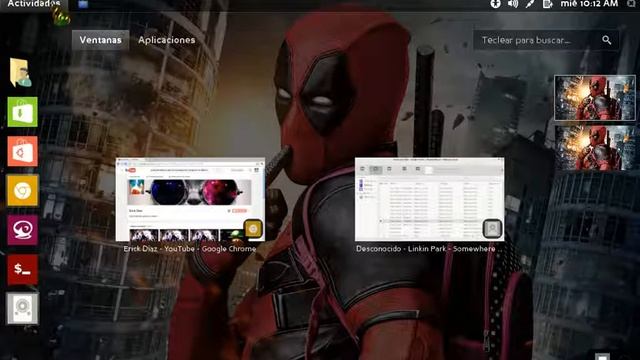Launch the red terminal dash icon
Viewport: 640px width, 360px height.
(22, 269)
